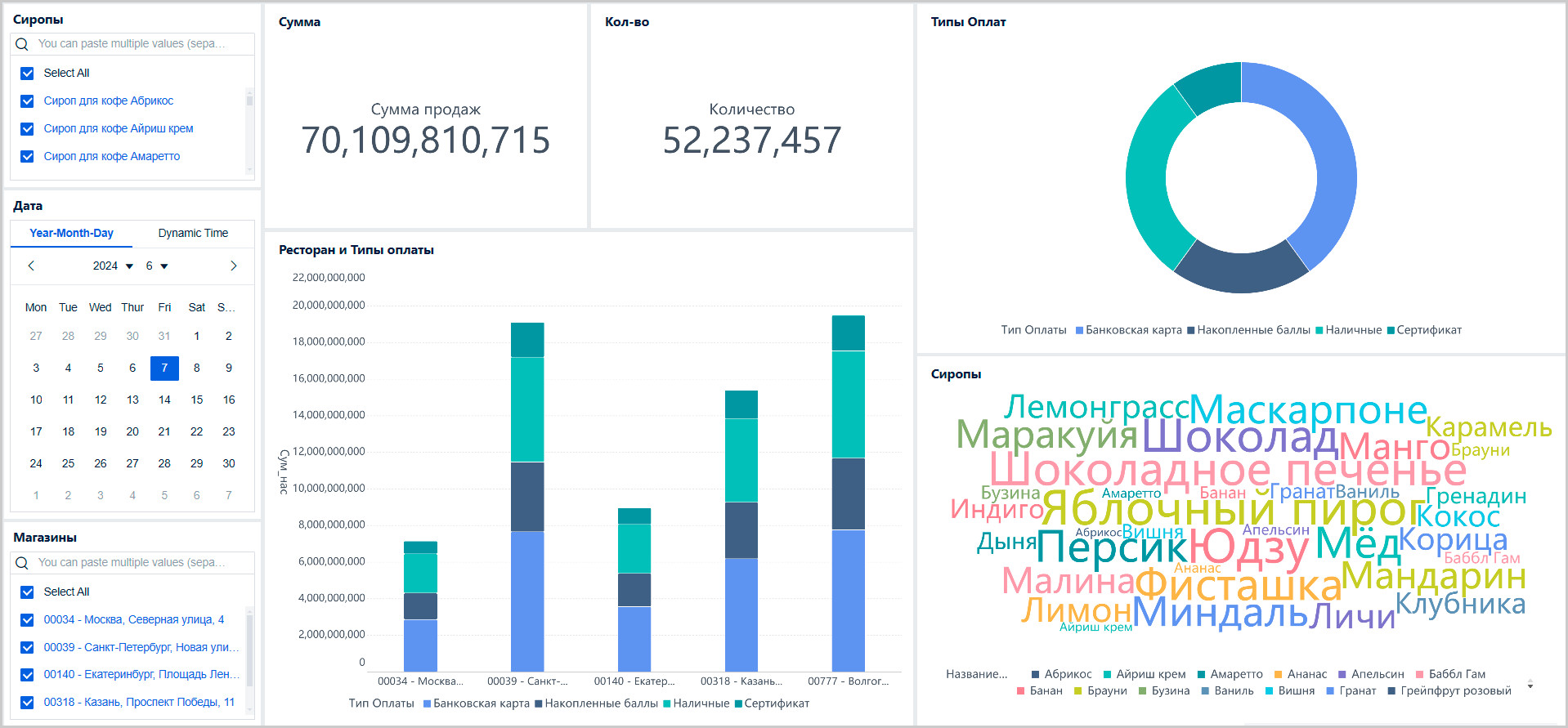Screen dimensions: 1568x728
Task: Click the Сироп для кофе Амаретто link
Action: pos(112,157)
